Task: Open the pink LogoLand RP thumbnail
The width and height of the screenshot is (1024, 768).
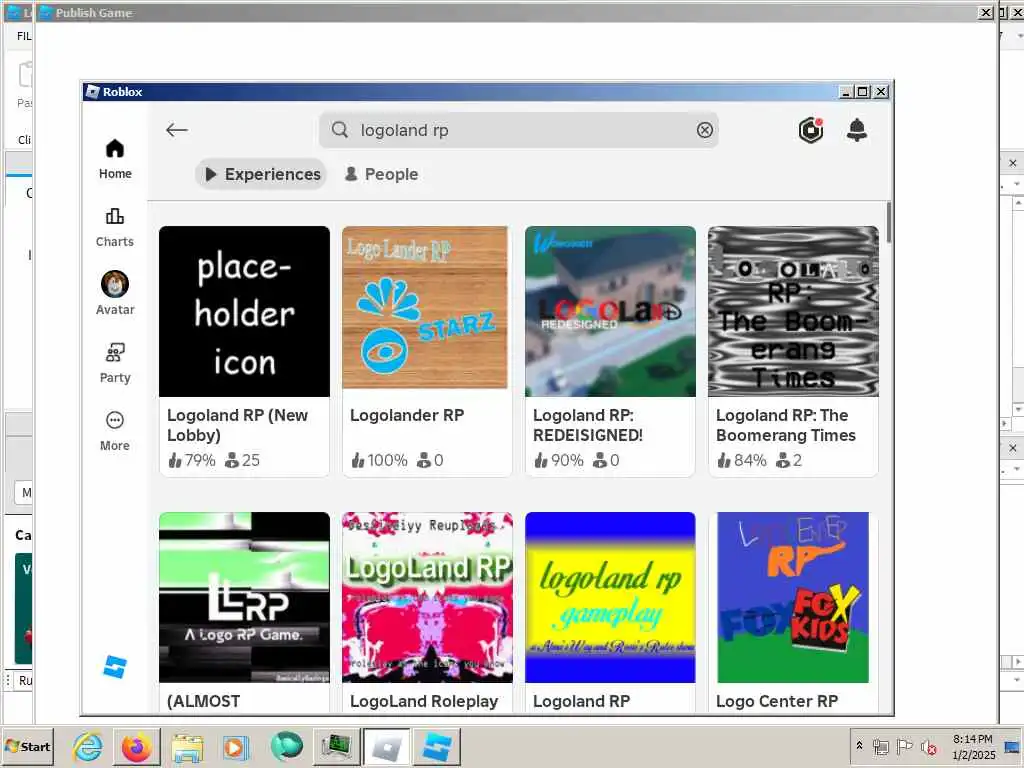Action: point(428,598)
